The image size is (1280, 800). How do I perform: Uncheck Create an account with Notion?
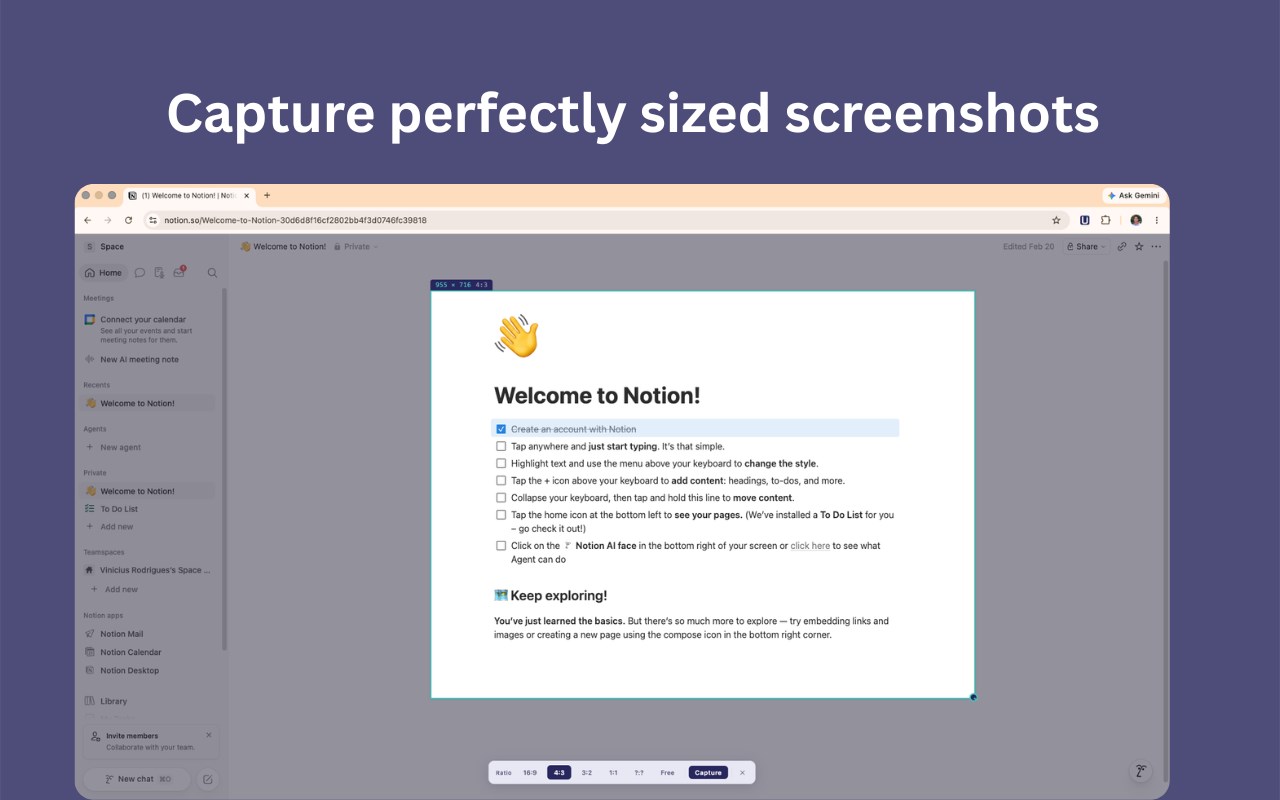pos(501,429)
